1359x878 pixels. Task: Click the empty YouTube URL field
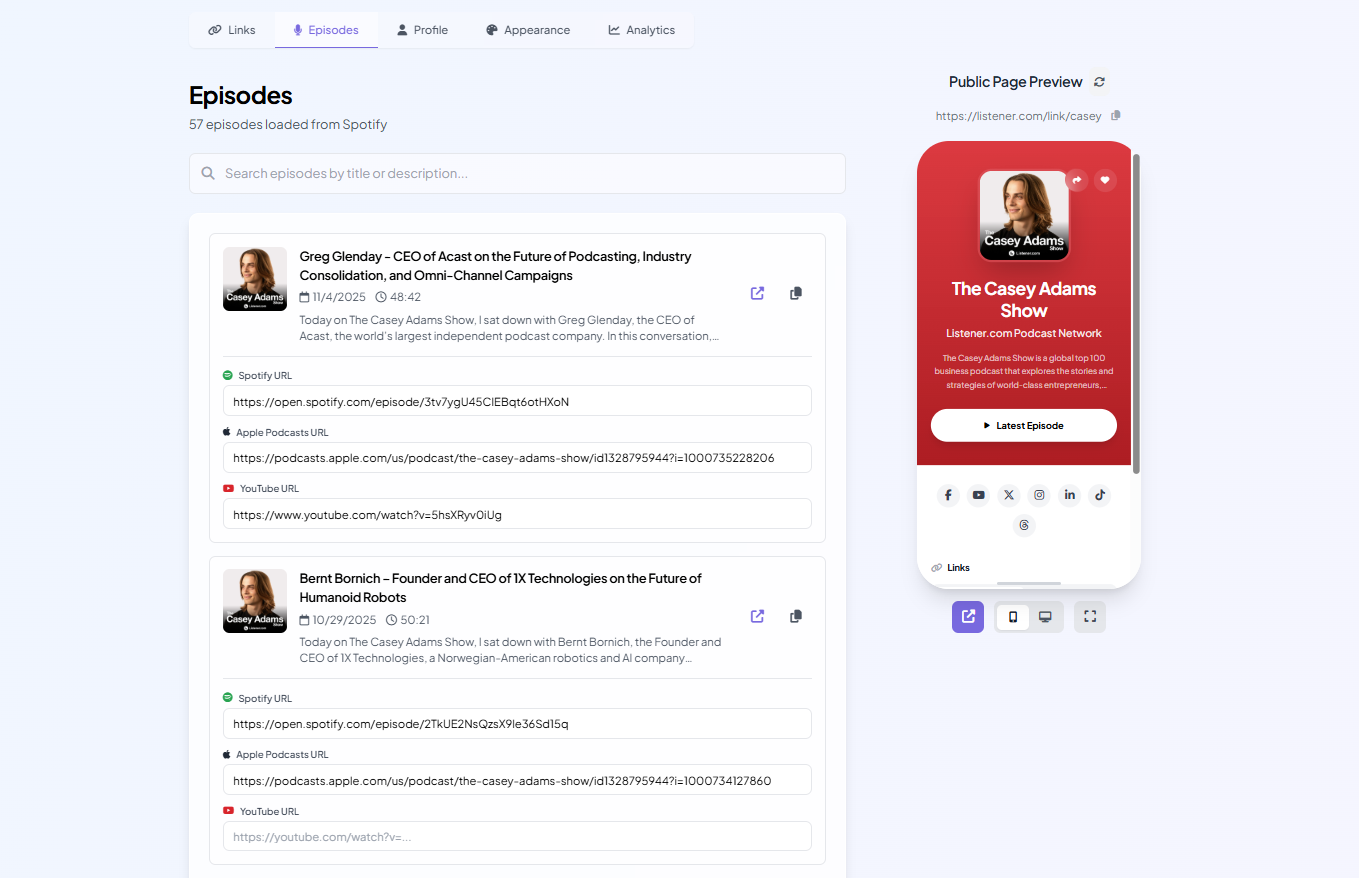(x=517, y=836)
